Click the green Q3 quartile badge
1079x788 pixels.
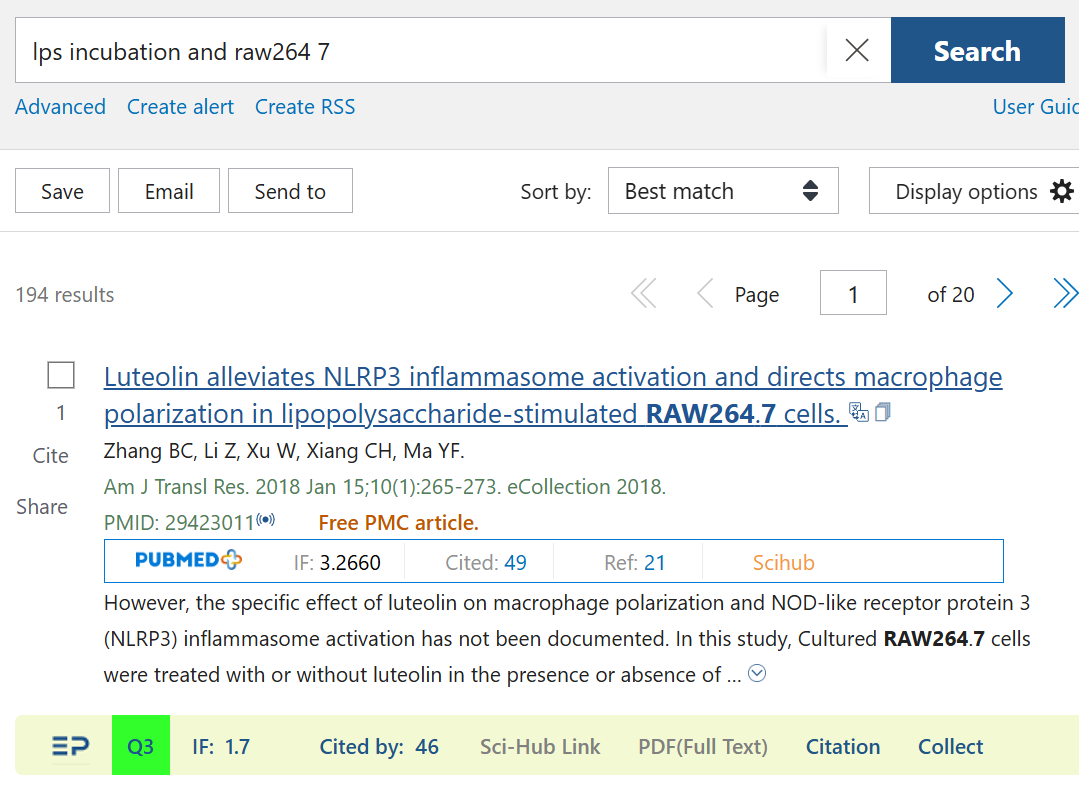pyautogui.click(x=141, y=746)
